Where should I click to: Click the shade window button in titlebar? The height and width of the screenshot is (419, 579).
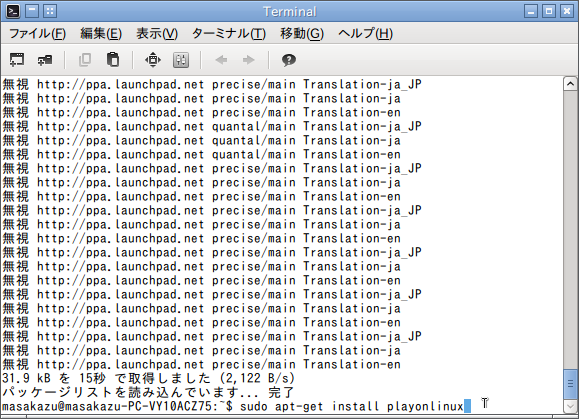(x=32, y=11)
